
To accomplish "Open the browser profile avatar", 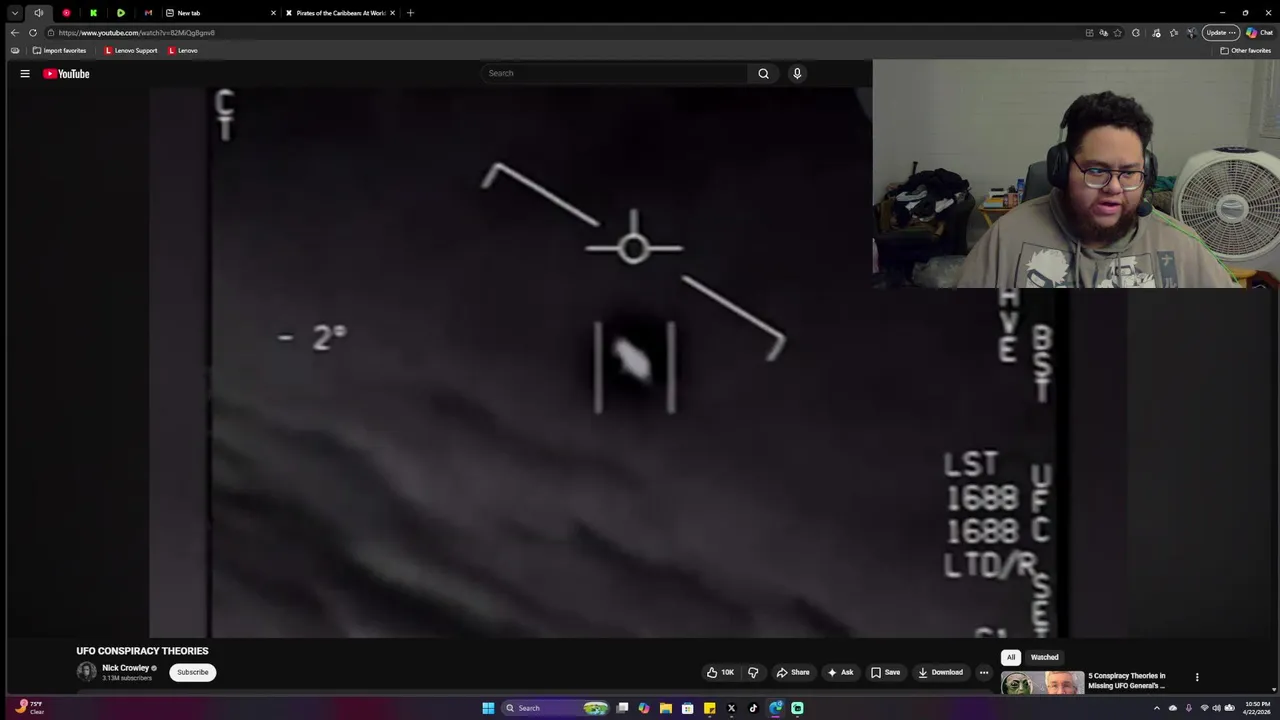I will pyautogui.click(x=1192, y=32).
